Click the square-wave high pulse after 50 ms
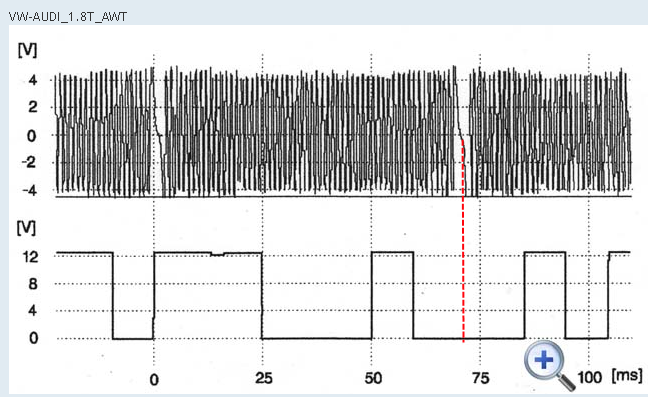Screen dimensions: 648x397 392,252
